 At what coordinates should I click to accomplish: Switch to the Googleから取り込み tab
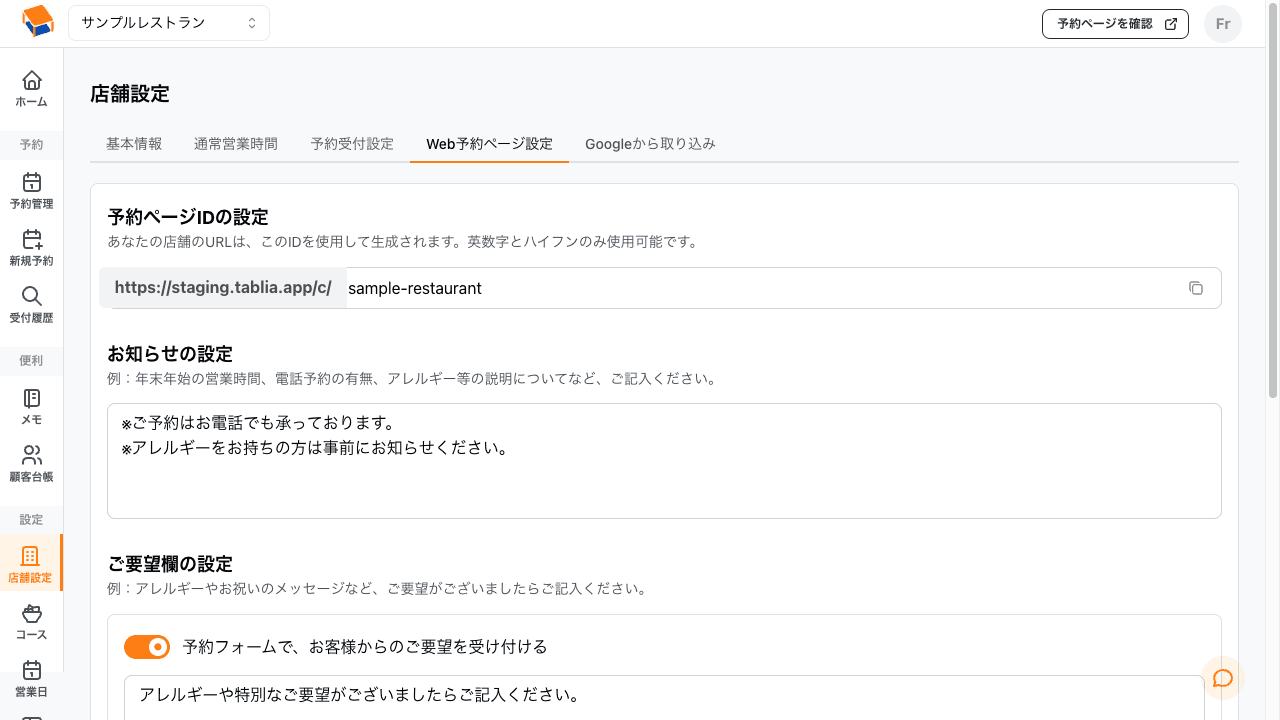[x=650, y=143]
